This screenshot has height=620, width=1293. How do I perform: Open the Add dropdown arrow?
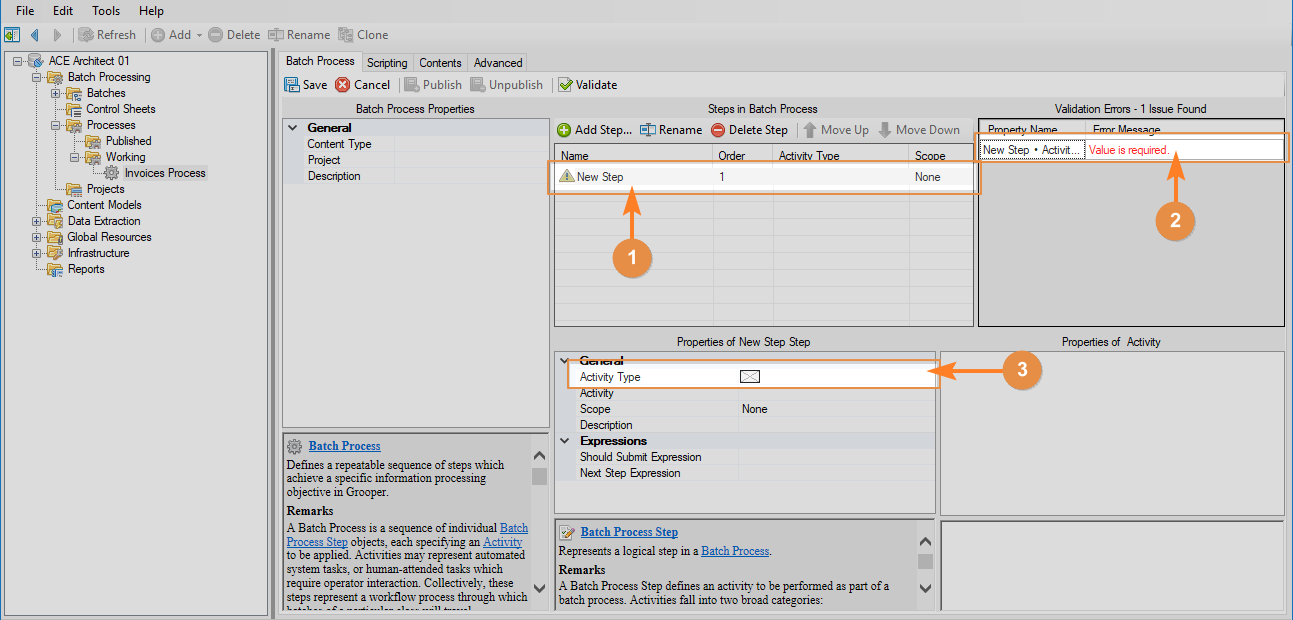point(199,35)
